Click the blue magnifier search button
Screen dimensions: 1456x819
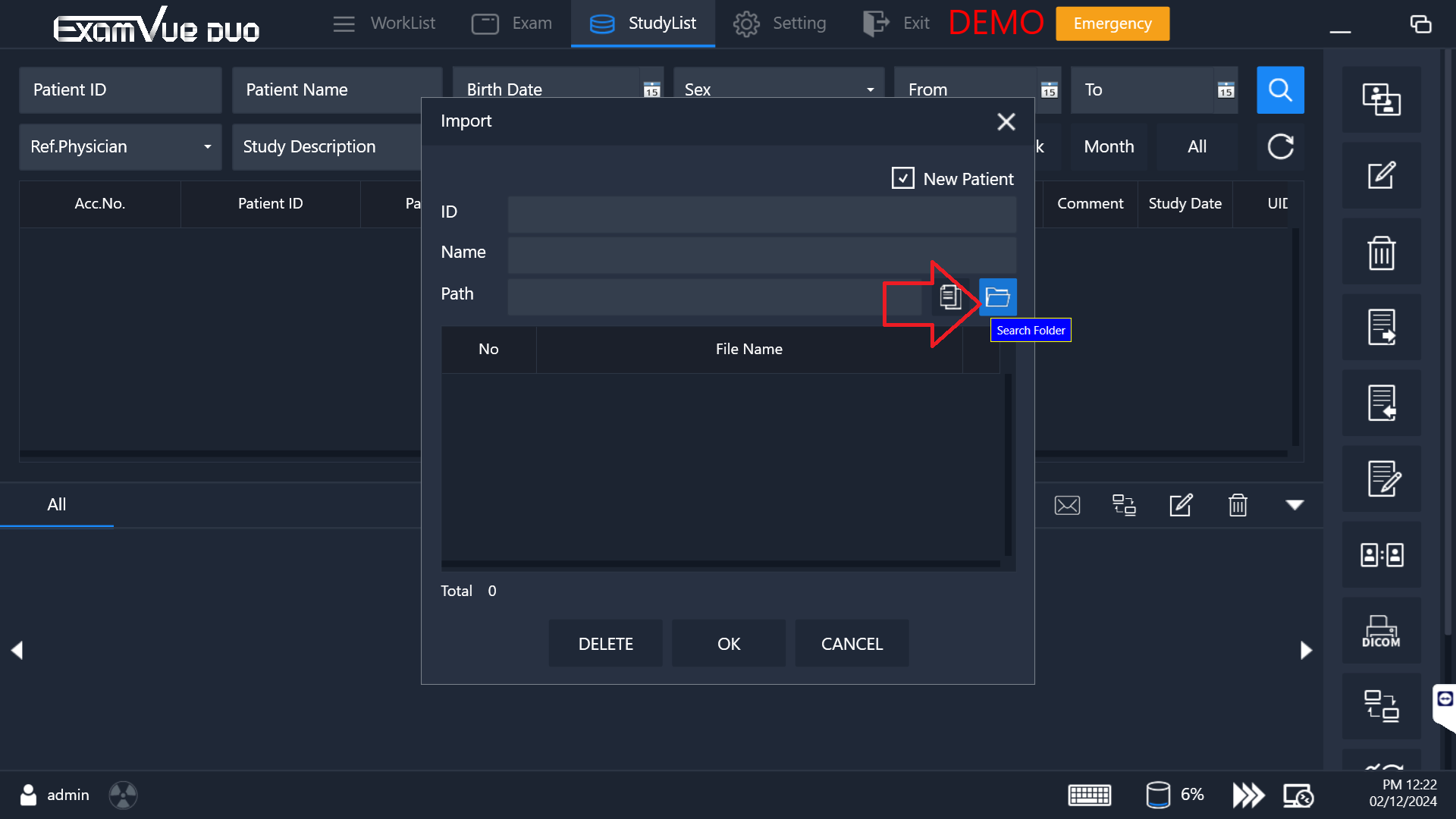1280,90
